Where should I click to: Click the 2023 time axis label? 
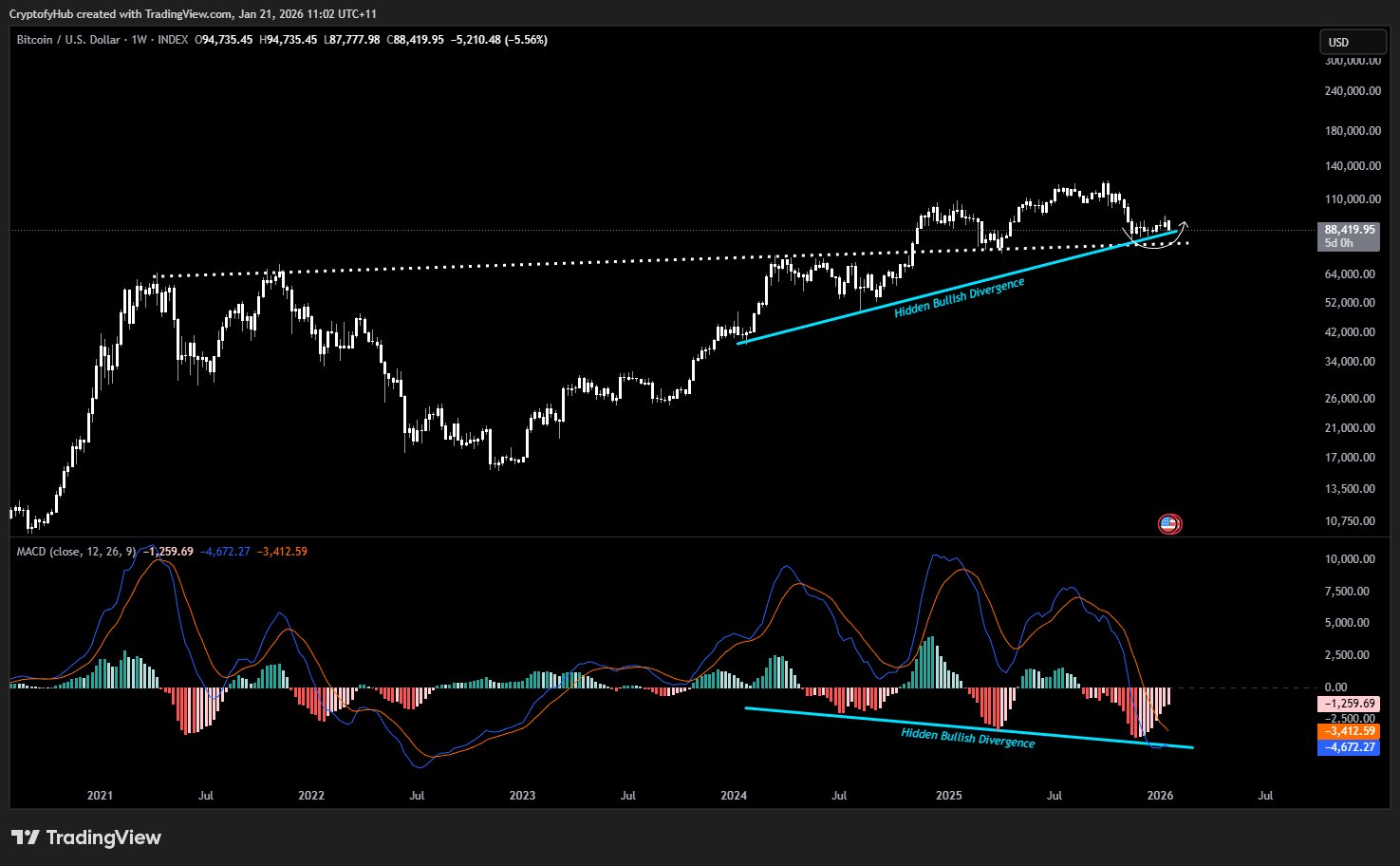(522, 796)
